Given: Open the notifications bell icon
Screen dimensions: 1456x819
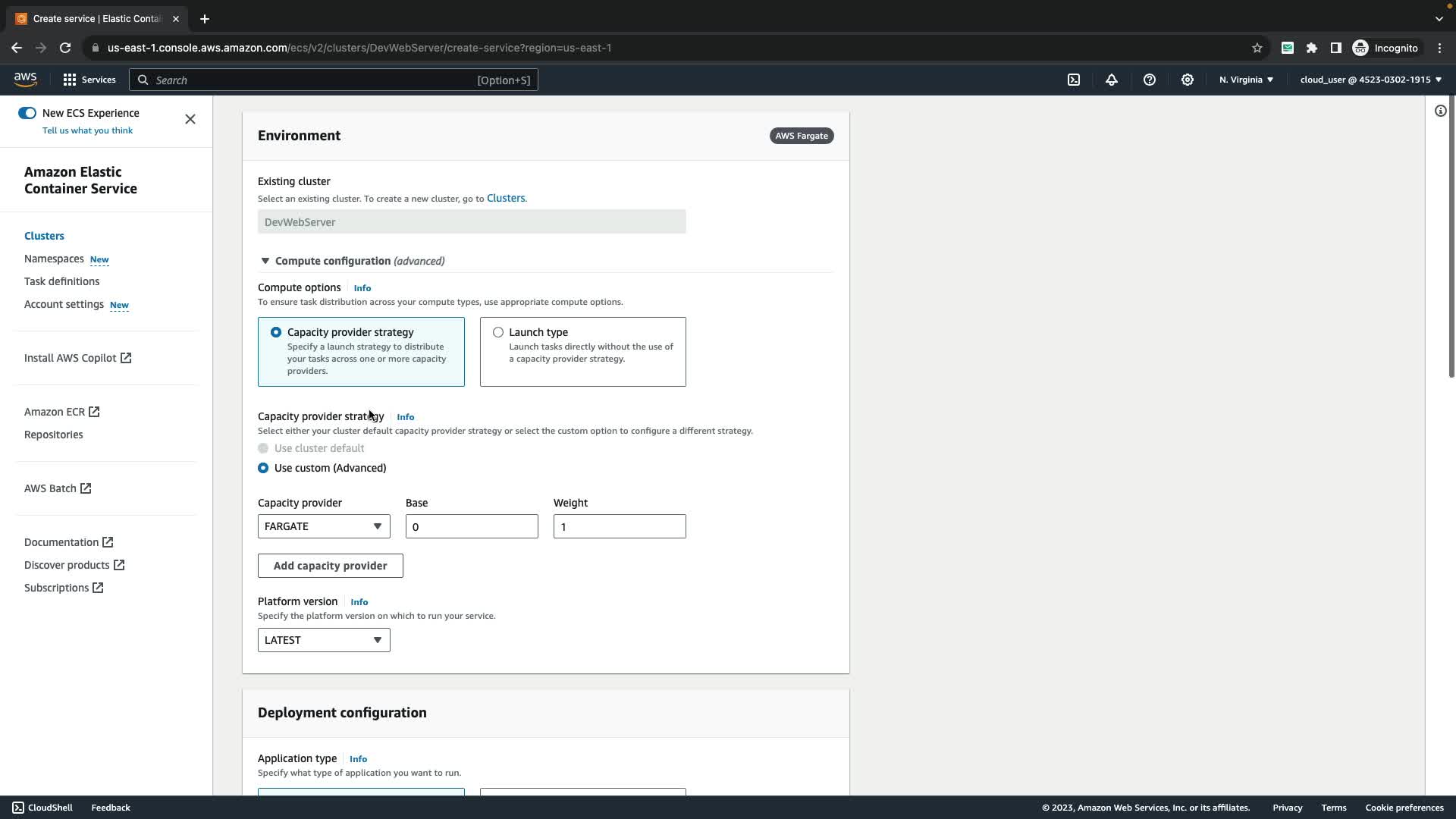Looking at the screenshot, I should pos(1112,80).
